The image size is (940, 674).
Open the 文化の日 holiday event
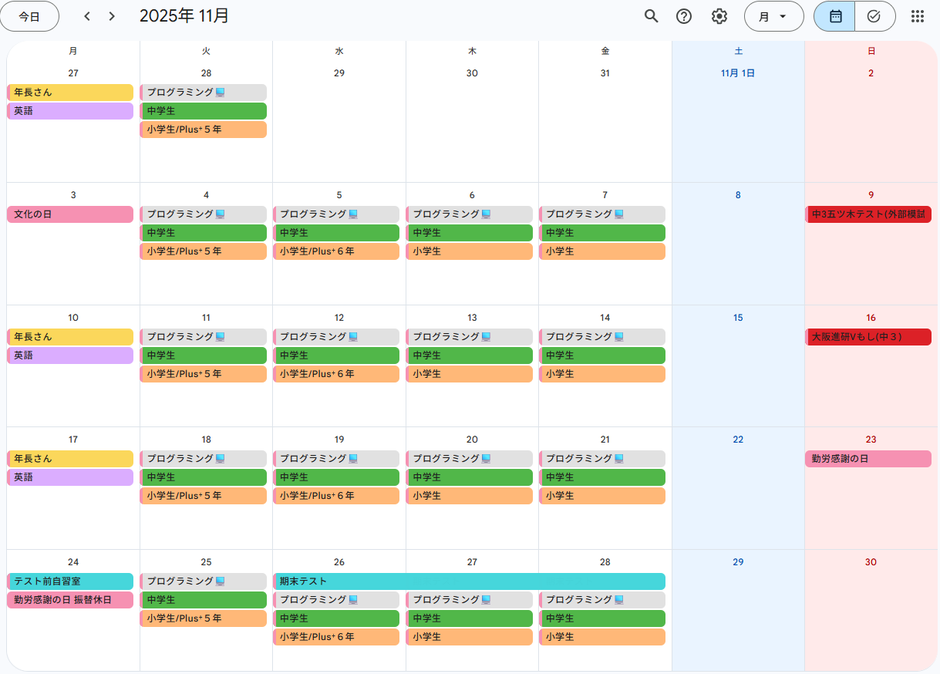click(70, 214)
